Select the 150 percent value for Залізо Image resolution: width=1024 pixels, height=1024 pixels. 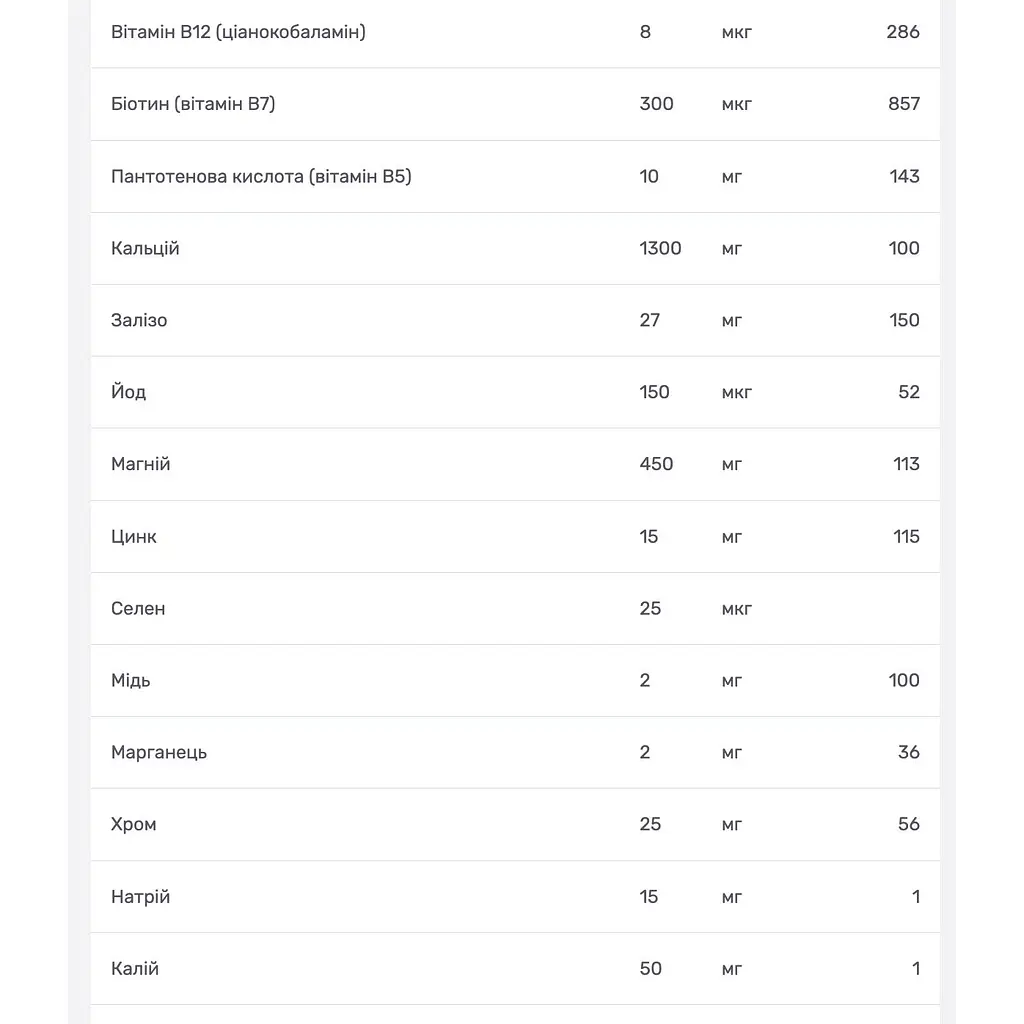(x=904, y=320)
